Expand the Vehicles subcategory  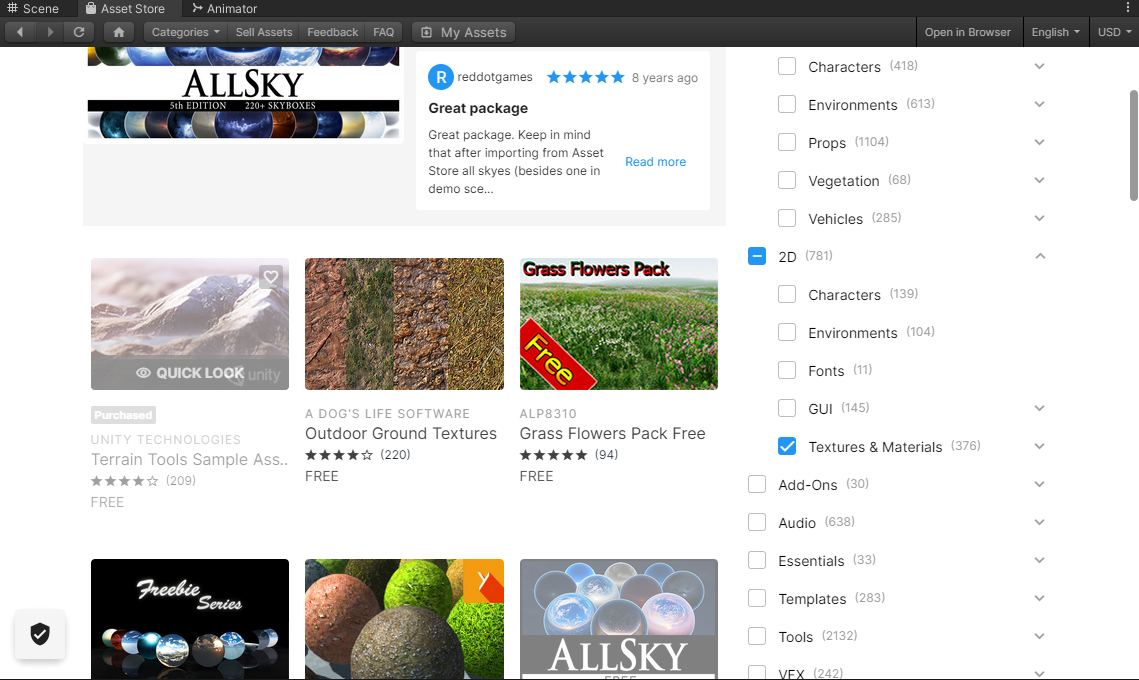click(x=1039, y=218)
